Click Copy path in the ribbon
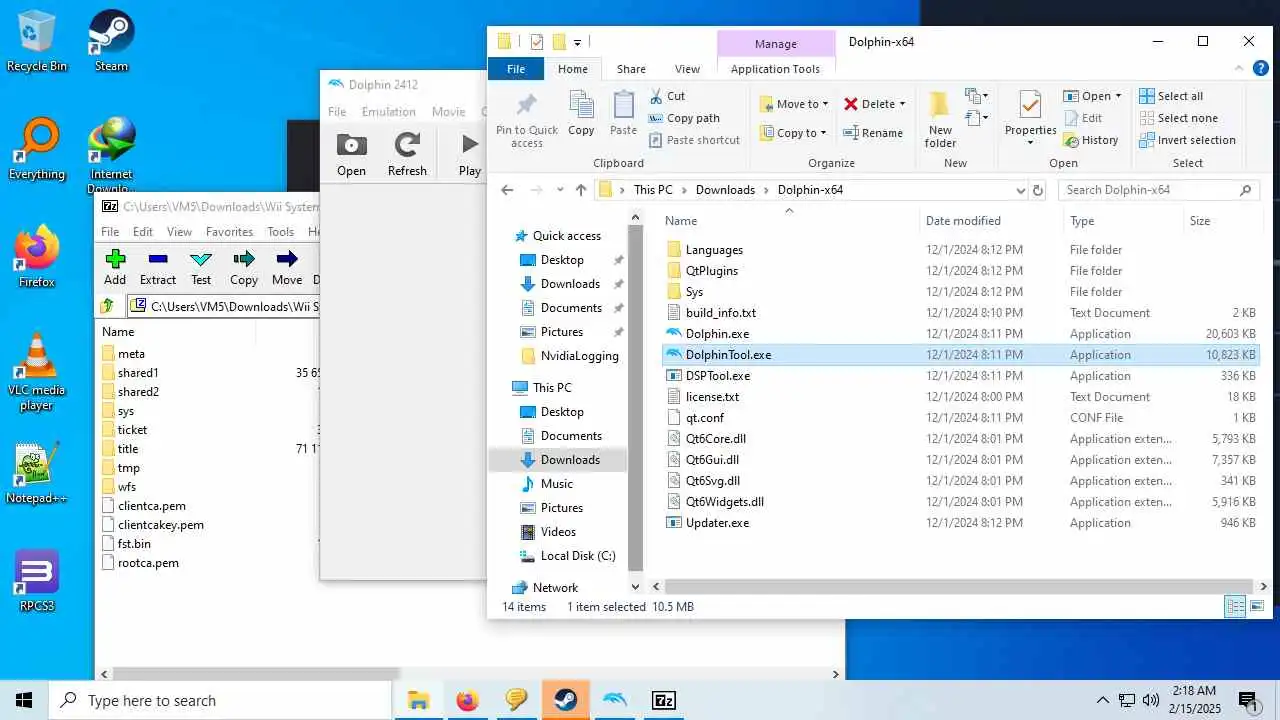Screen dimensions: 1280x720 click(x=684, y=118)
